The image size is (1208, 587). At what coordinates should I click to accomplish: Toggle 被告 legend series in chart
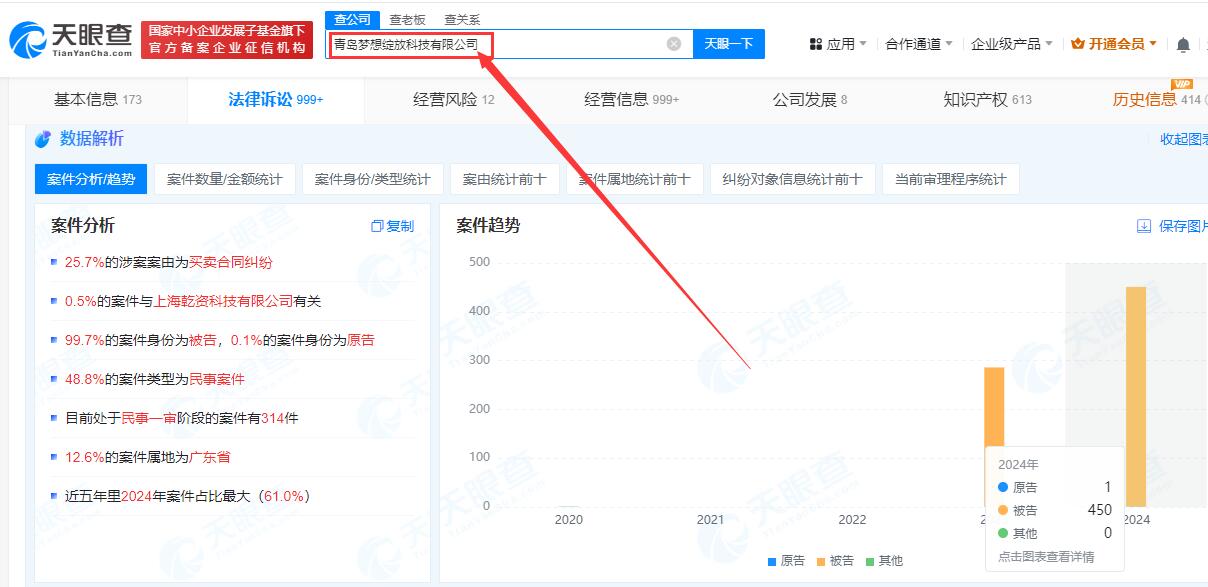click(835, 561)
